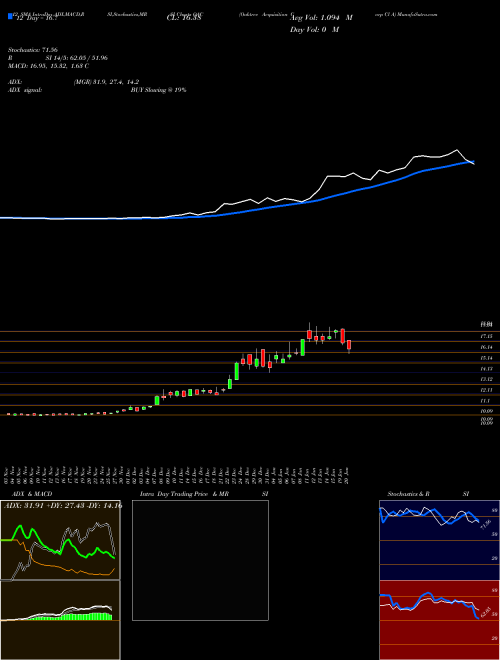Open the green MACD histogram panel
The image size is (500, 660).
click(60, 620)
